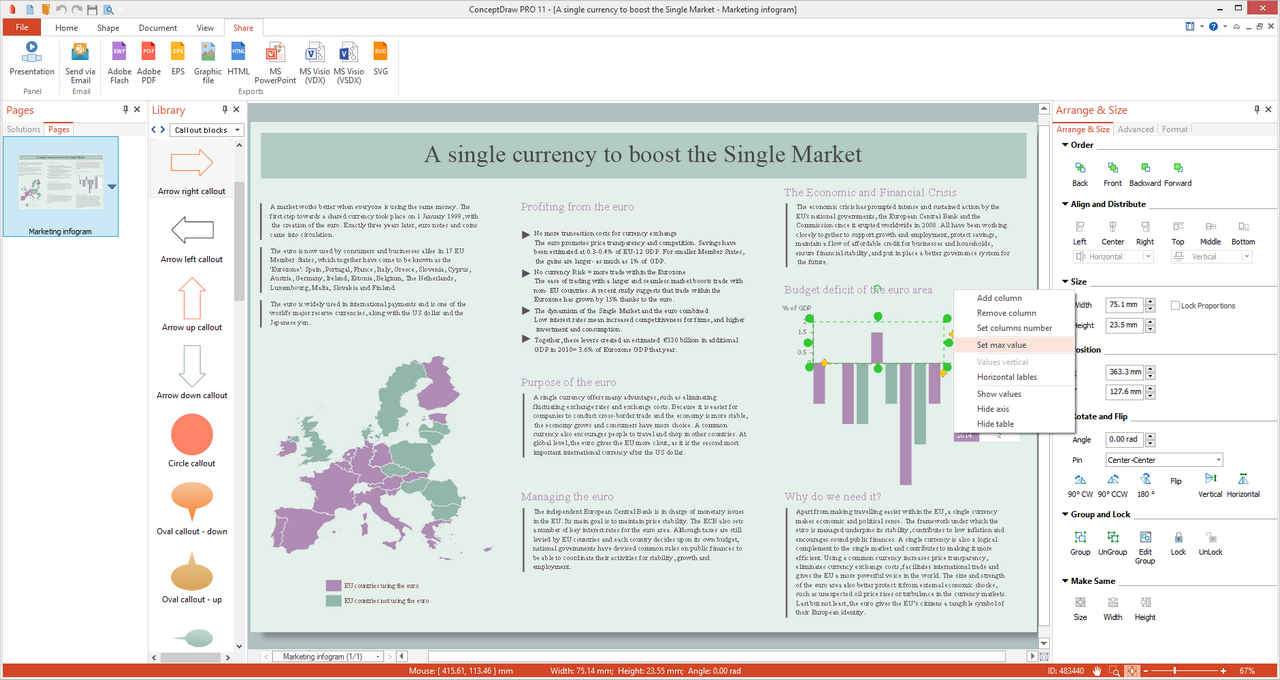Open Horizontal distribute dropdown

(x=1149, y=257)
